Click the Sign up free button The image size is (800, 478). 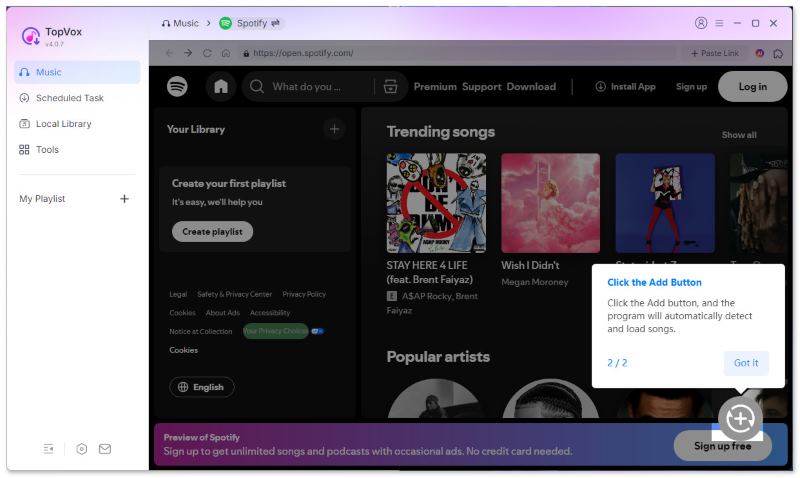point(722,446)
